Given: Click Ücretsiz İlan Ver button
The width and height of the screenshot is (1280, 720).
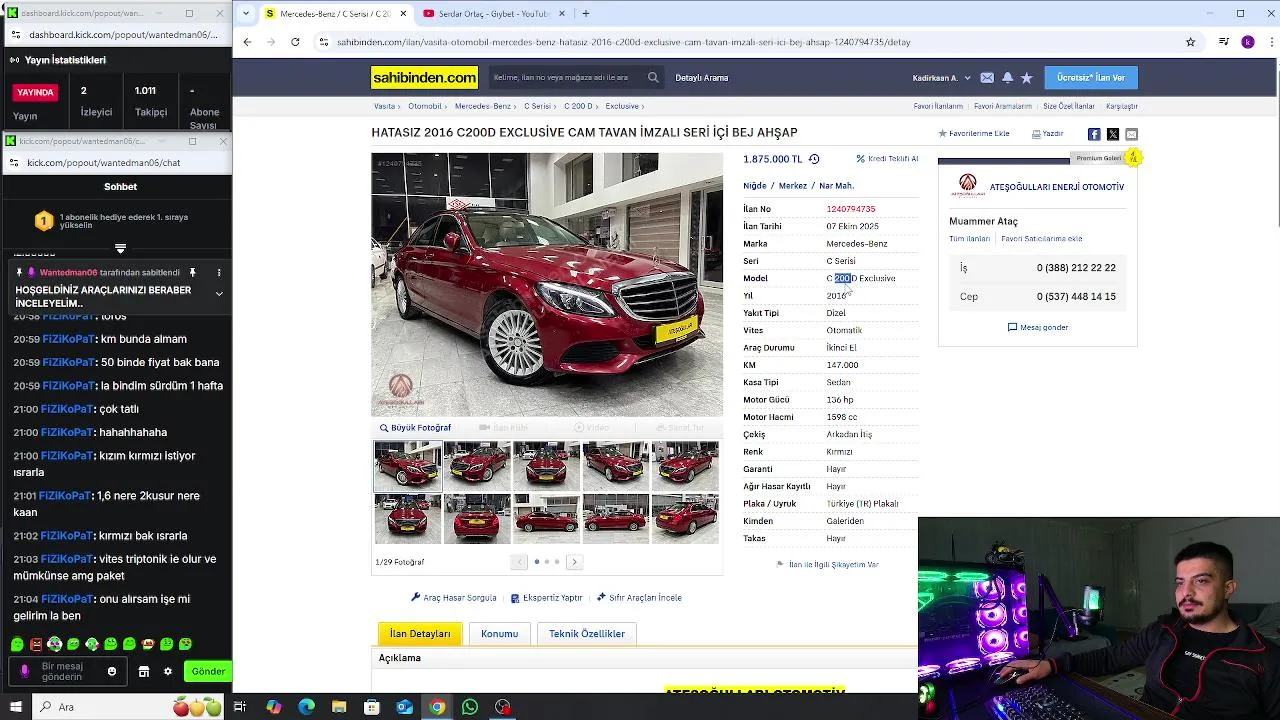Looking at the screenshot, I should pos(1091,78).
